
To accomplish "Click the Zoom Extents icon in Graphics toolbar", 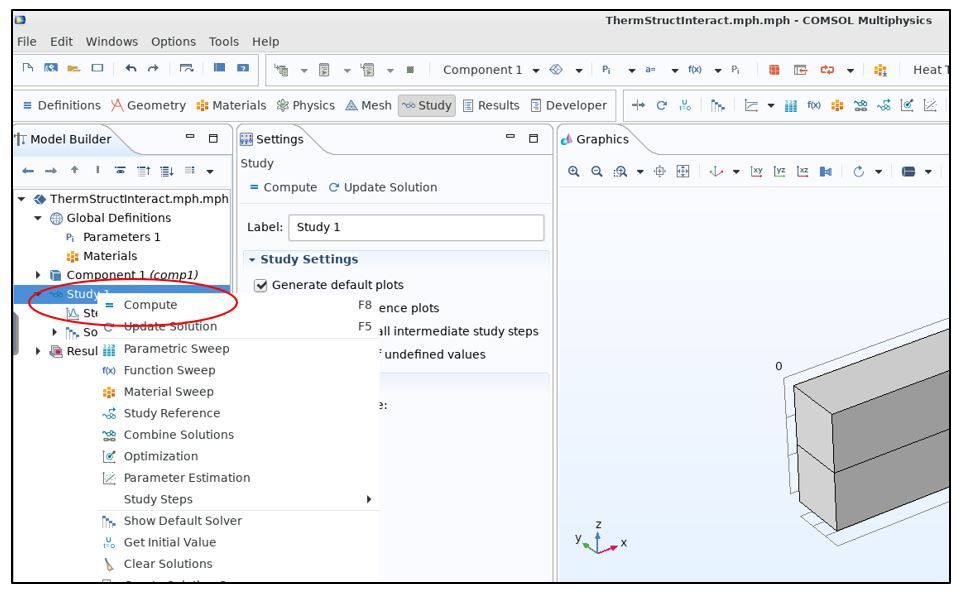I will tap(682, 172).
